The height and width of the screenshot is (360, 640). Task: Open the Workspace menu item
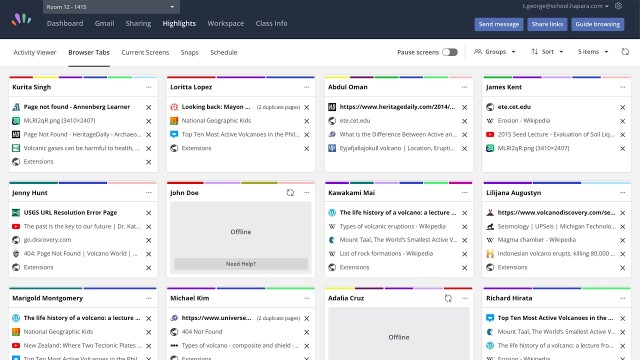tap(226, 23)
